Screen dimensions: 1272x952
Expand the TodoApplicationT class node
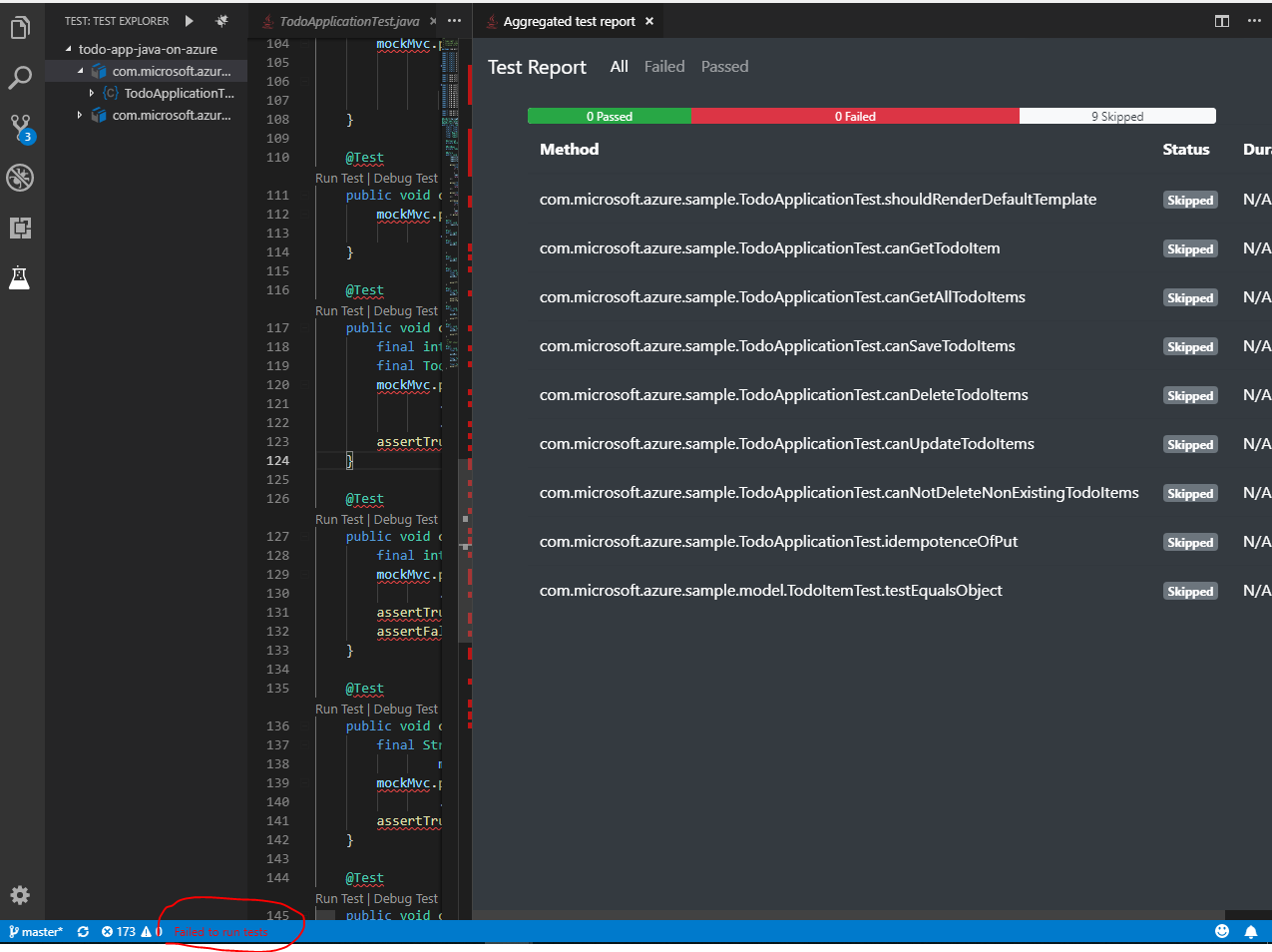click(x=91, y=93)
